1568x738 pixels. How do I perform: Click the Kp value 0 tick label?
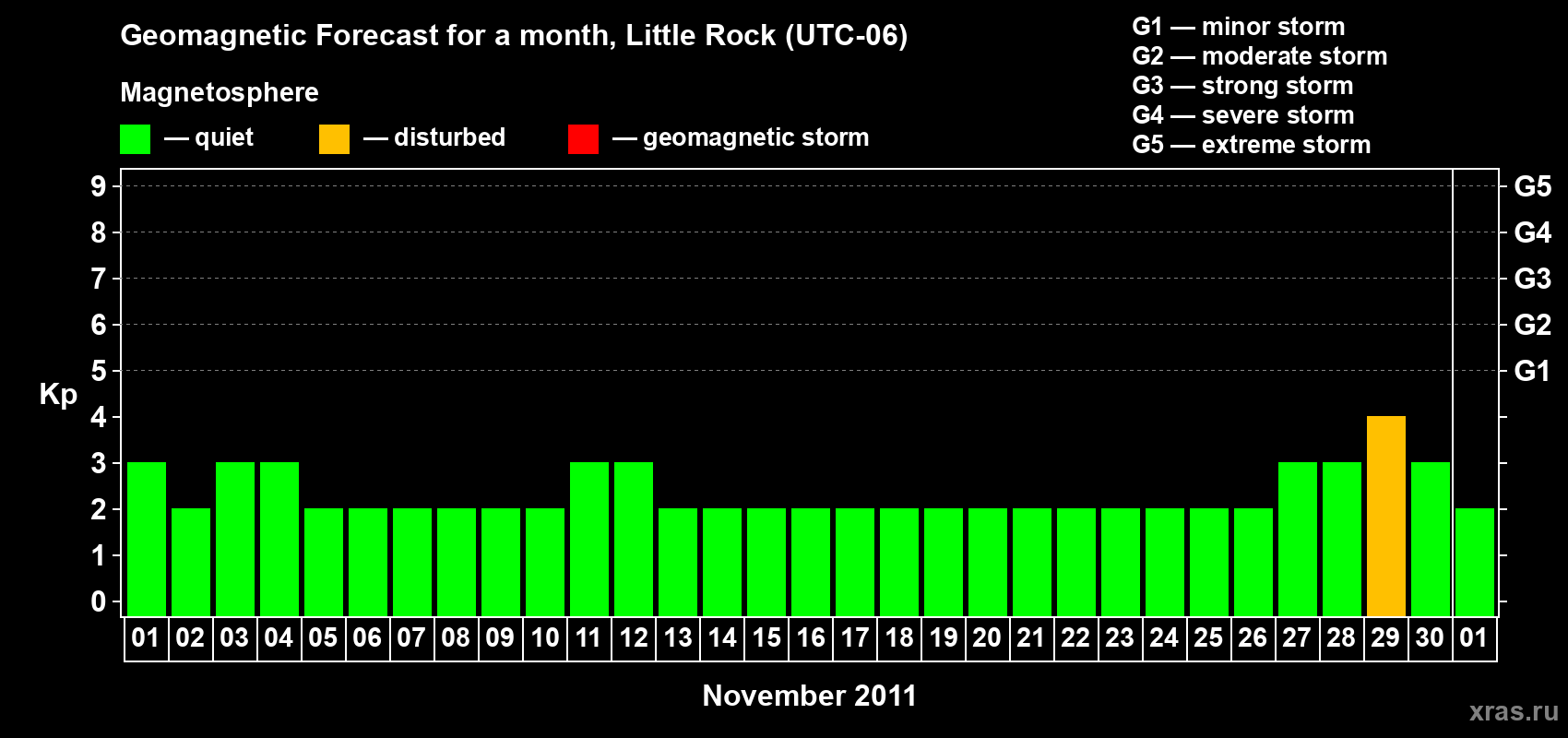point(99,601)
